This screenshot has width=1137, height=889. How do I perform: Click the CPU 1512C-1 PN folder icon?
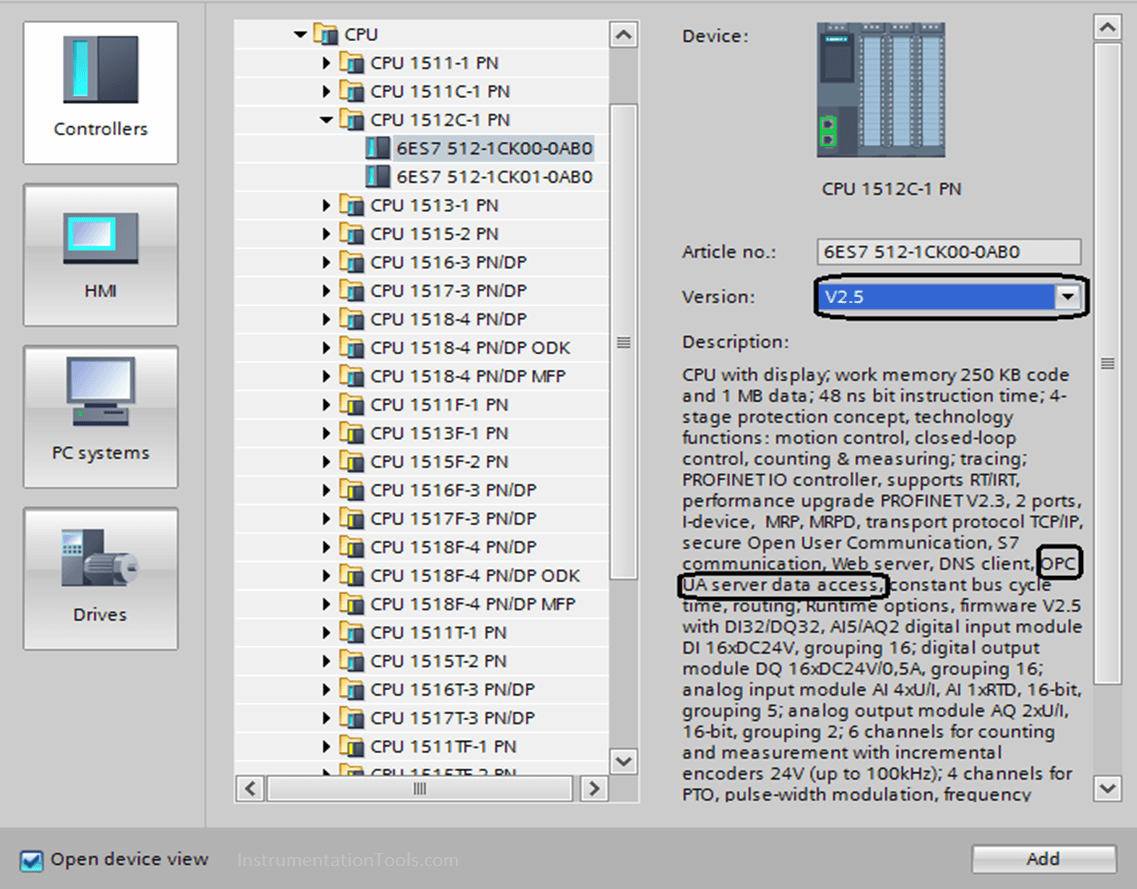[x=352, y=120]
